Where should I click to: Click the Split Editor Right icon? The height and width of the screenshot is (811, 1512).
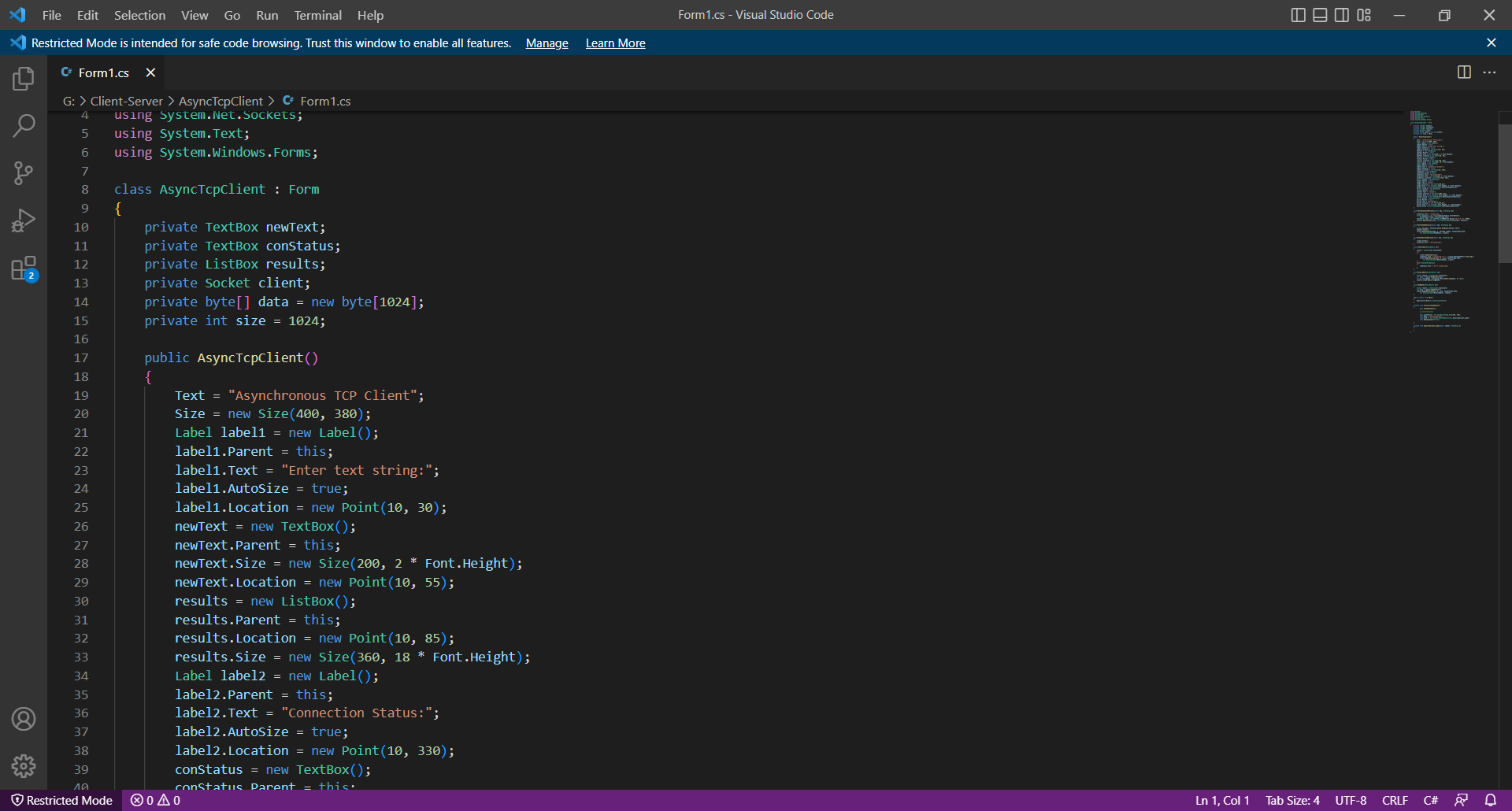pos(1464,72)
